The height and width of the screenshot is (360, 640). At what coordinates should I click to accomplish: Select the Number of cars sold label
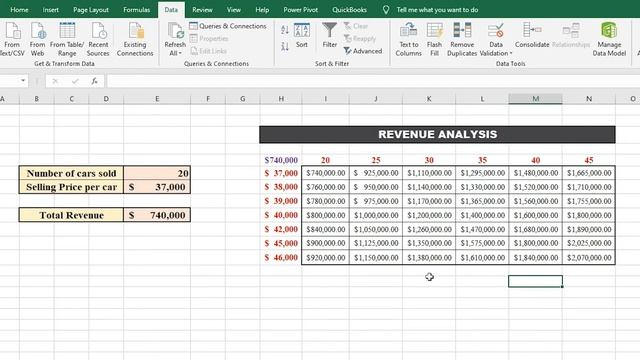tap(71, 173)
